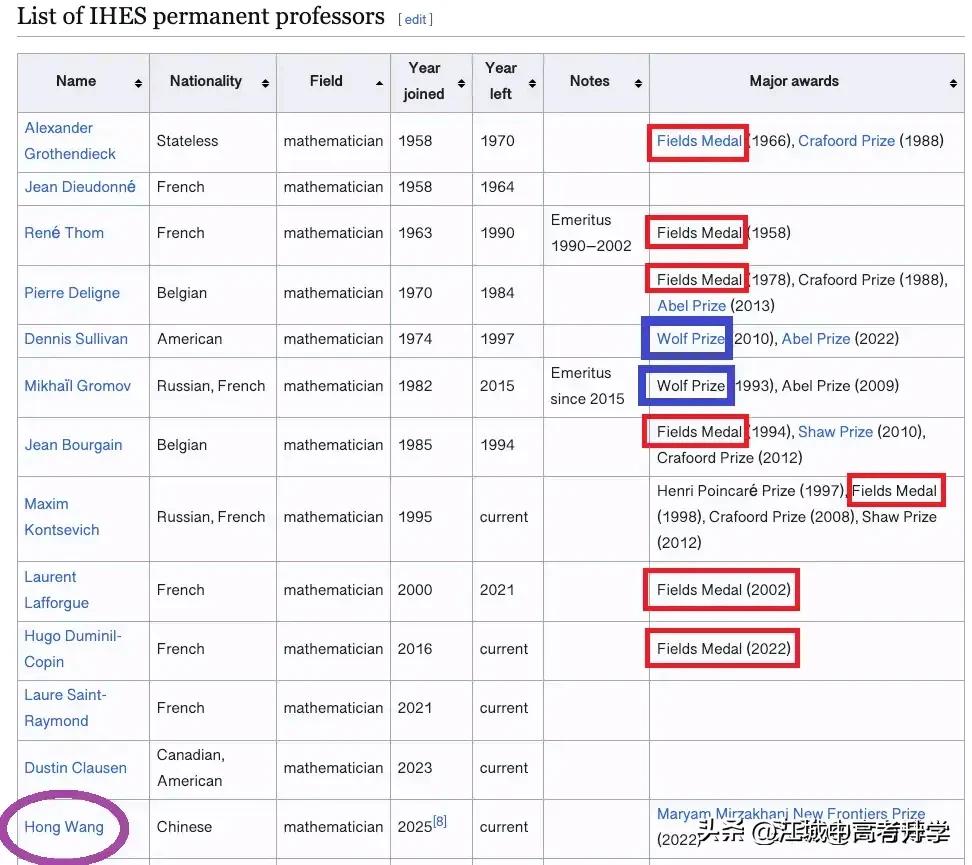Open Wolf Prize link in Sullivan row
Screen dimensions: 972x865
click(691, 339)
